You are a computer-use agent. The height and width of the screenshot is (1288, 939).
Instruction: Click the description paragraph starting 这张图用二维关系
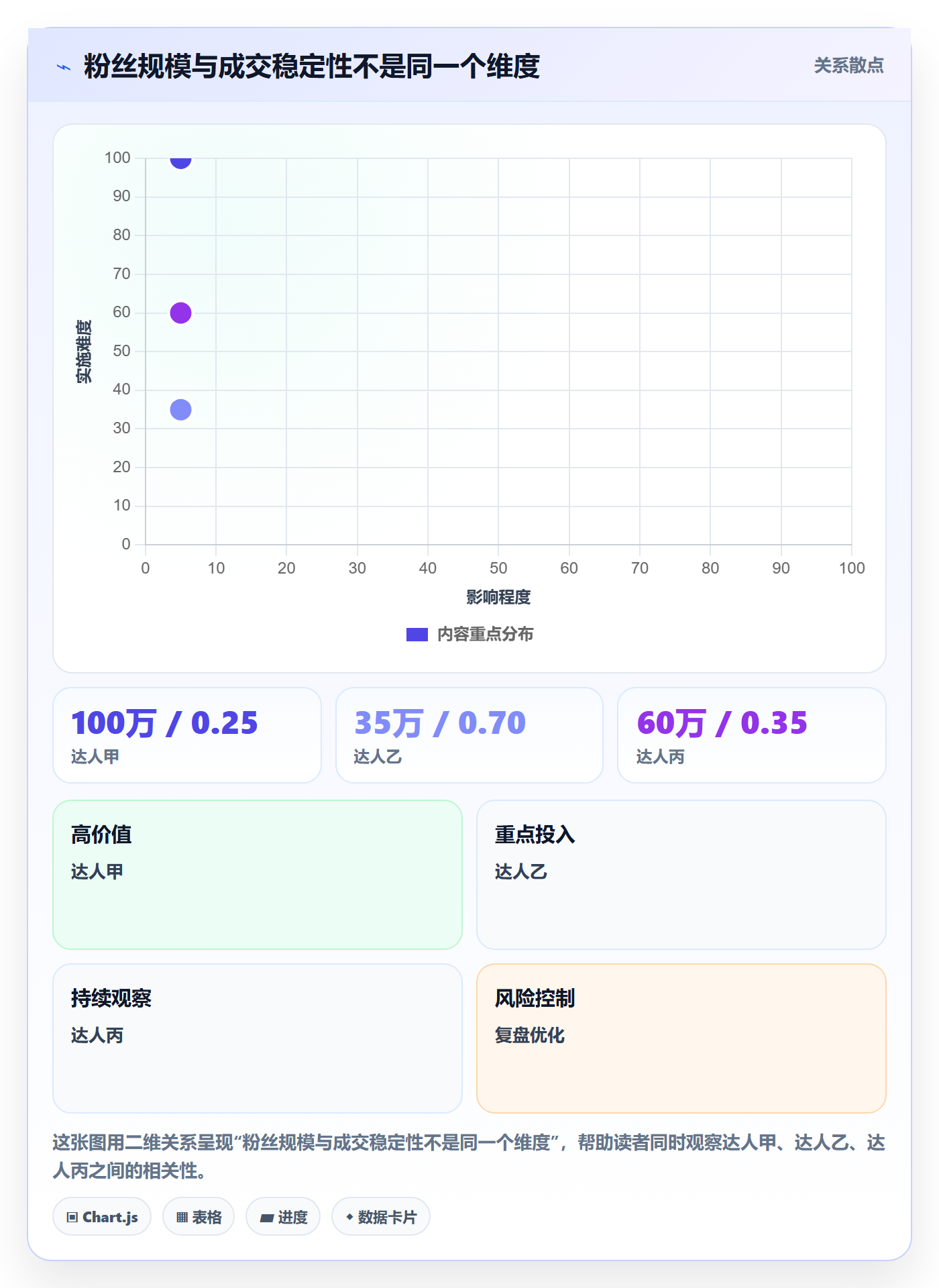tap(469, 1157)
